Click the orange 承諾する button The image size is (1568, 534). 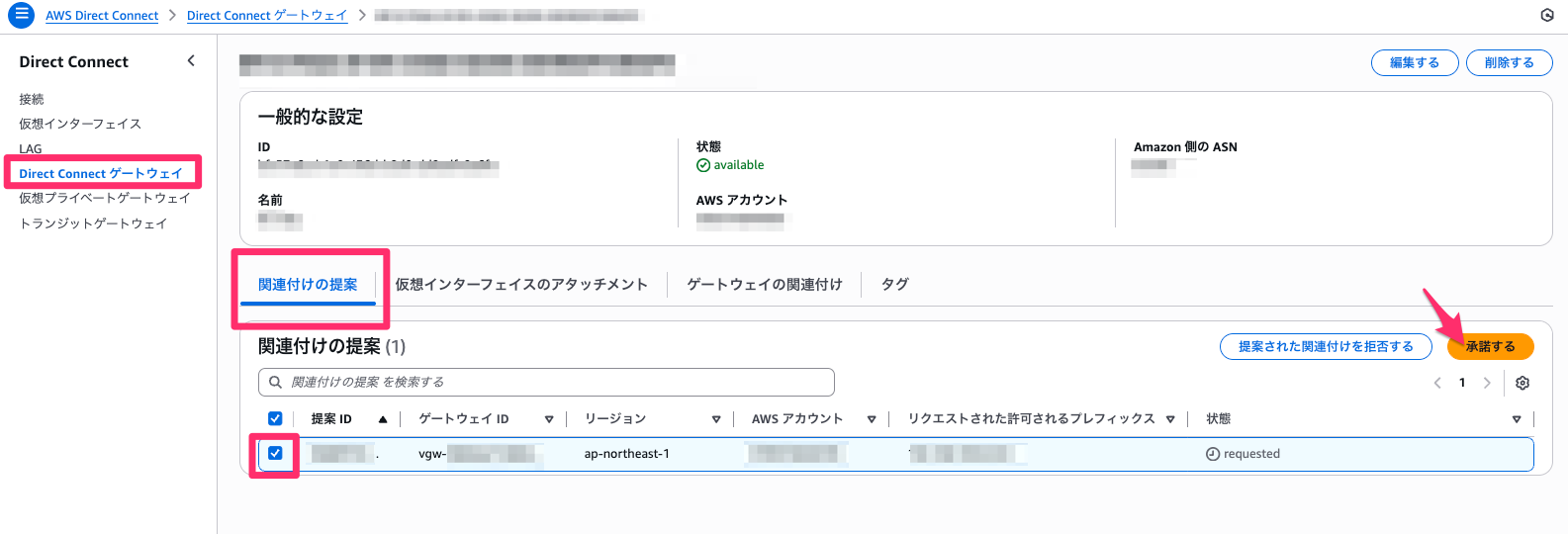point(1491,346)
